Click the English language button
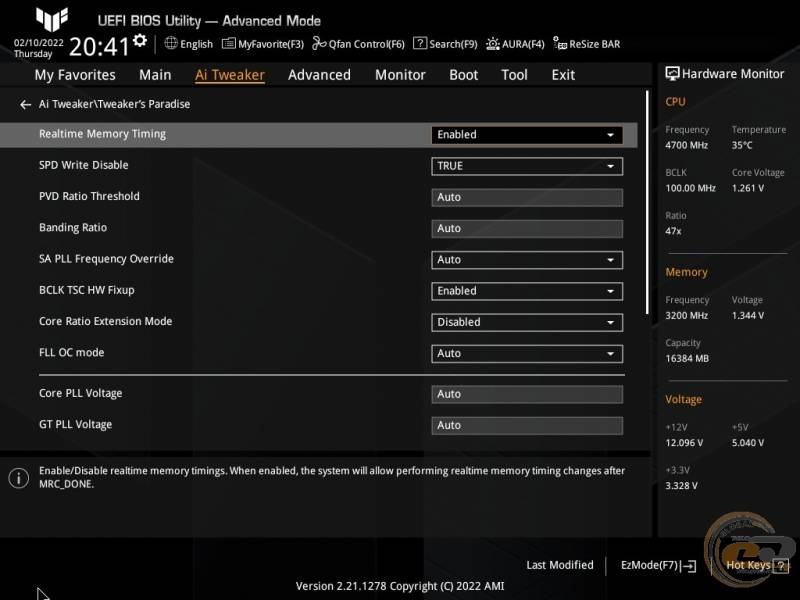Screen dimensions: 800x600 [189, 44]
